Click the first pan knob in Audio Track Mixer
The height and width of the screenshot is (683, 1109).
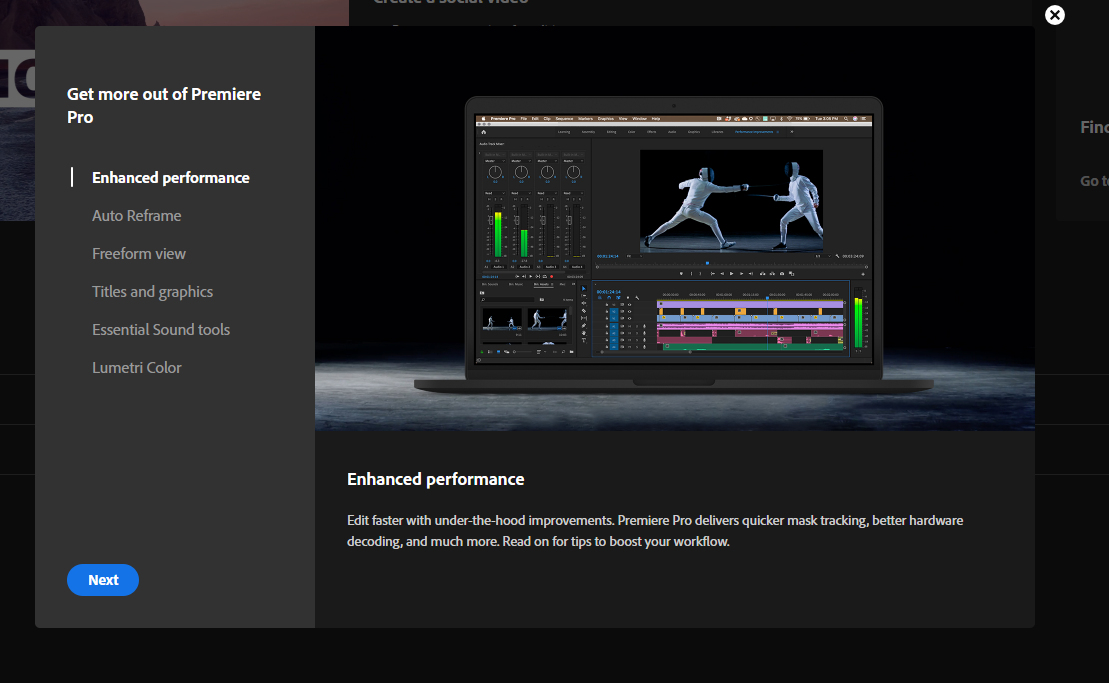point(495,172)
